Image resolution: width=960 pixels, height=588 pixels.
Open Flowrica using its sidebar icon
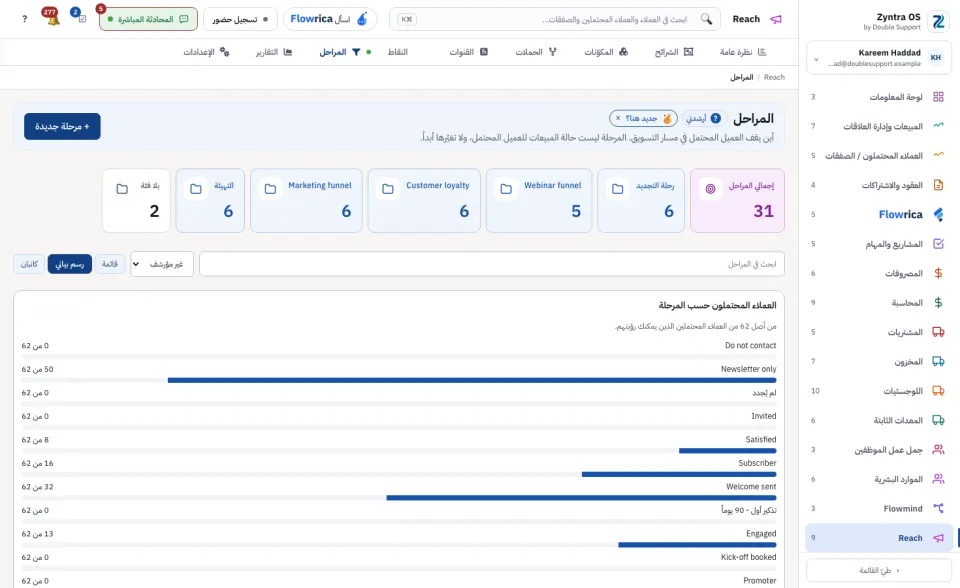coord(938,214)
